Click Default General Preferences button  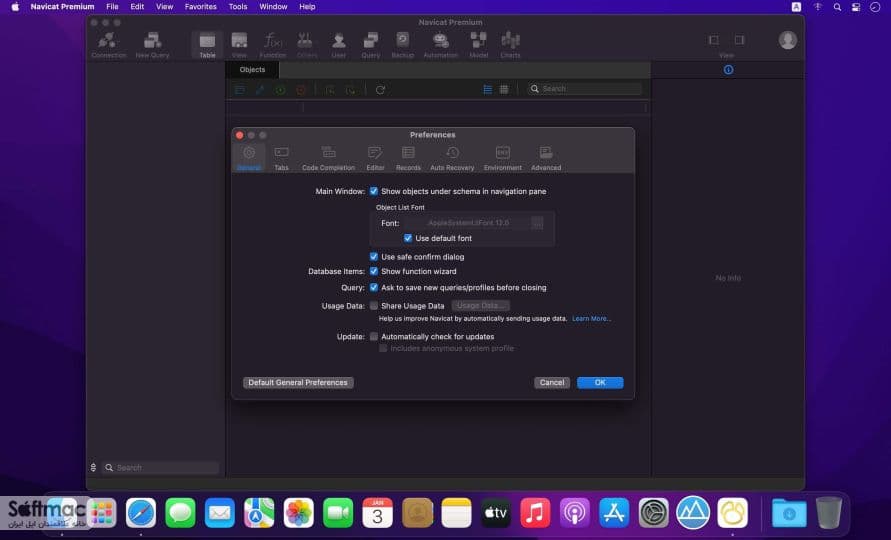[298, 383]
